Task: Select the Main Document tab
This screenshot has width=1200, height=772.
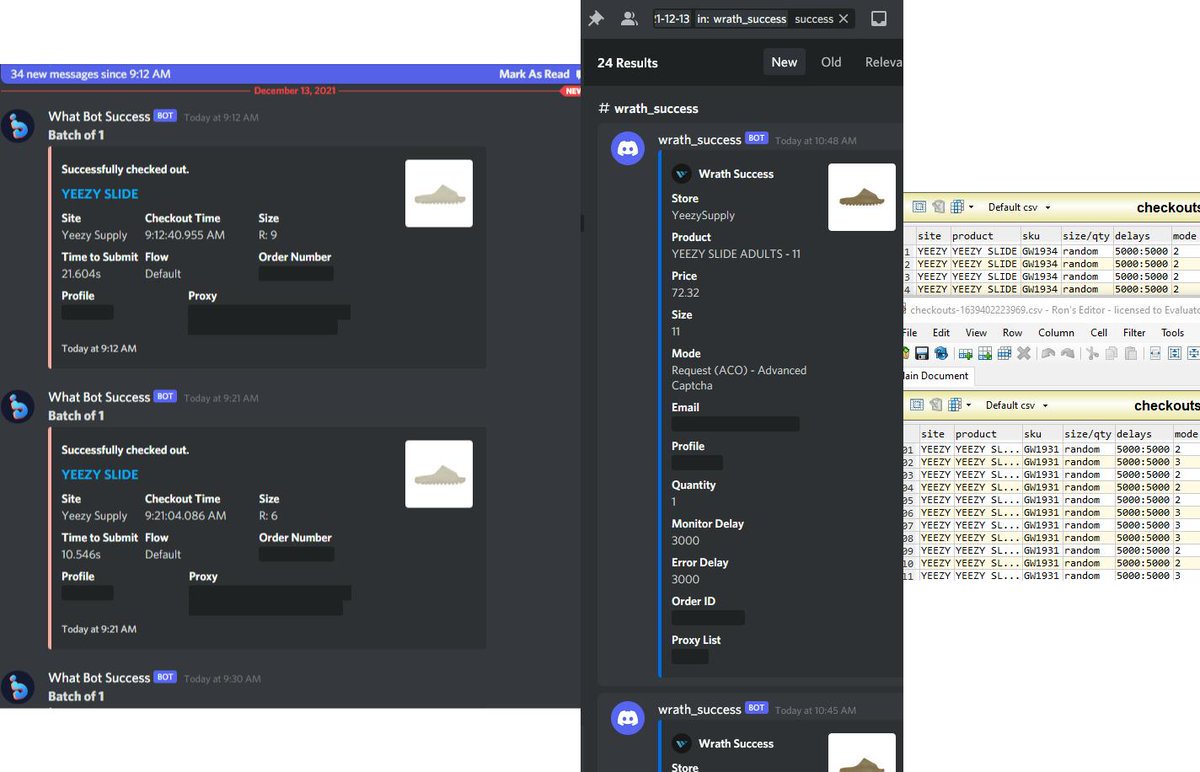Action: (x=936, y=376)
